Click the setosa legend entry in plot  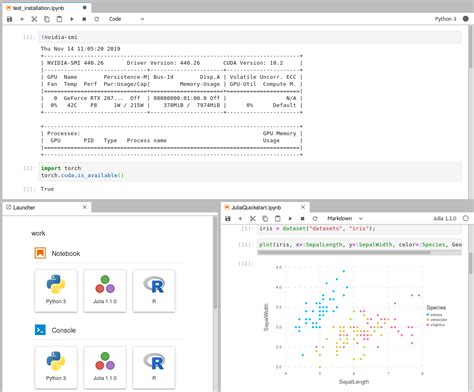(435, 315)
